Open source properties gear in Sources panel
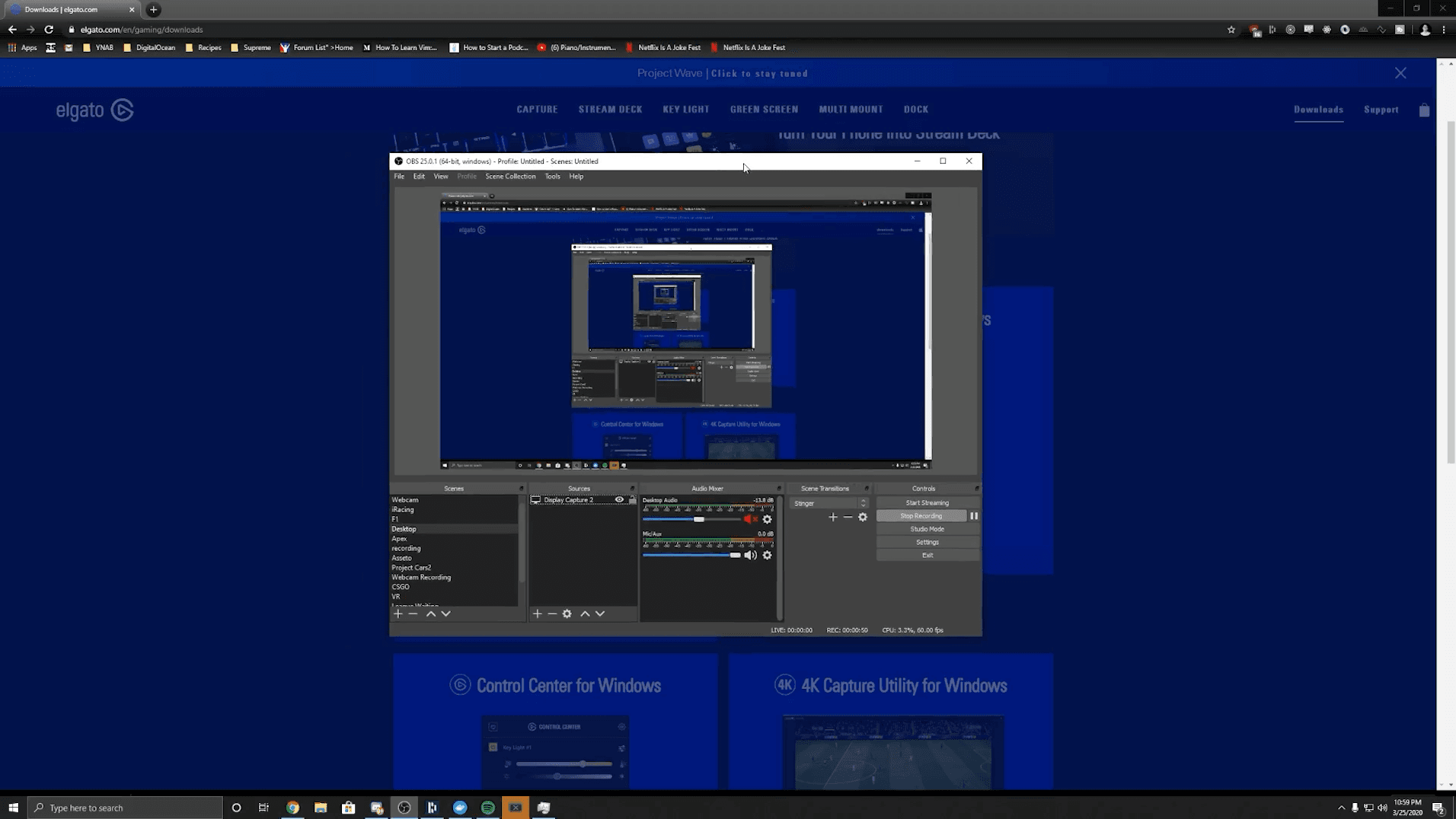The height and width of the screenshot is (819, 1456). (567, 613)
